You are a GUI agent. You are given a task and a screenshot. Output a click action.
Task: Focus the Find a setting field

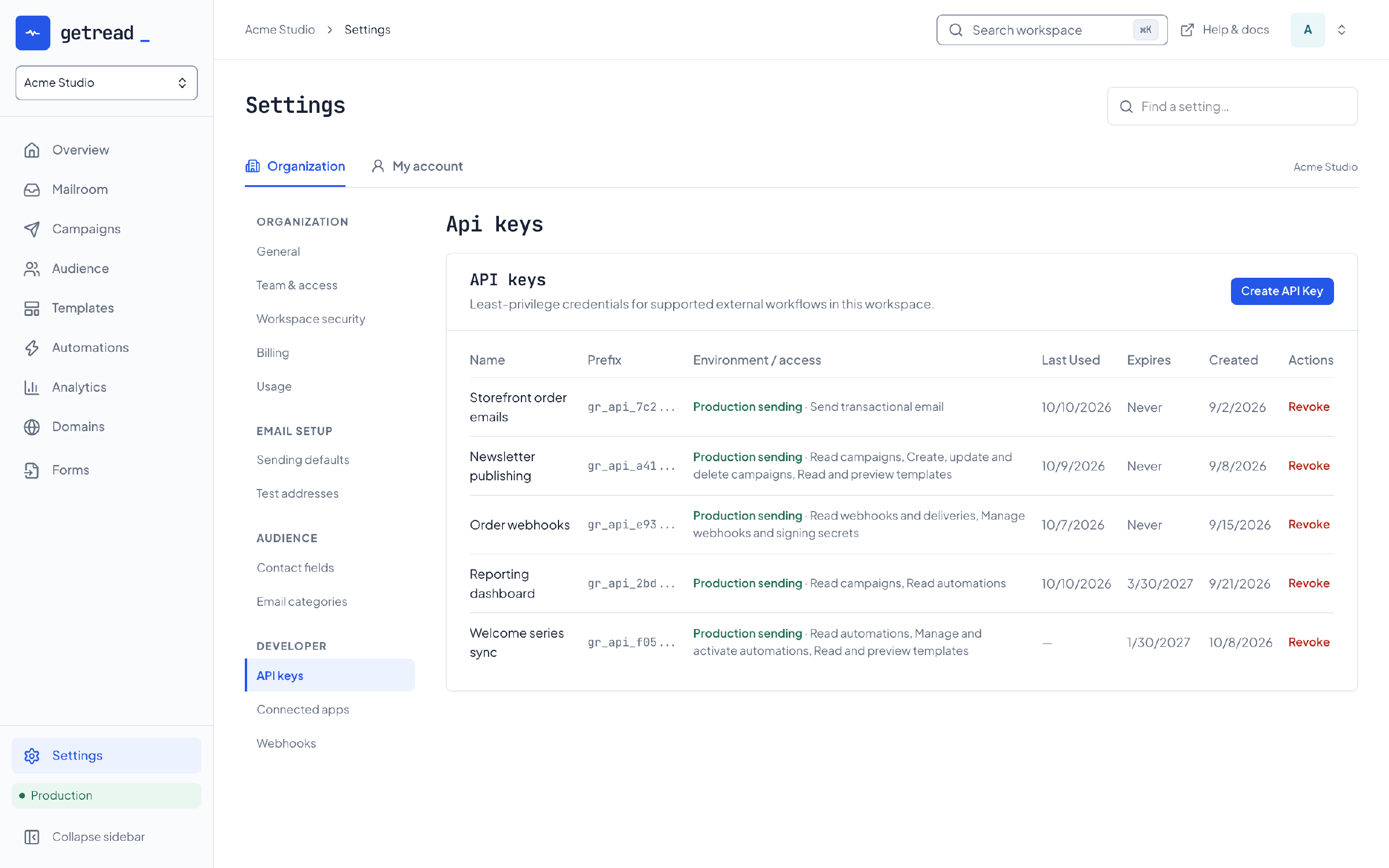[1232, 106]
